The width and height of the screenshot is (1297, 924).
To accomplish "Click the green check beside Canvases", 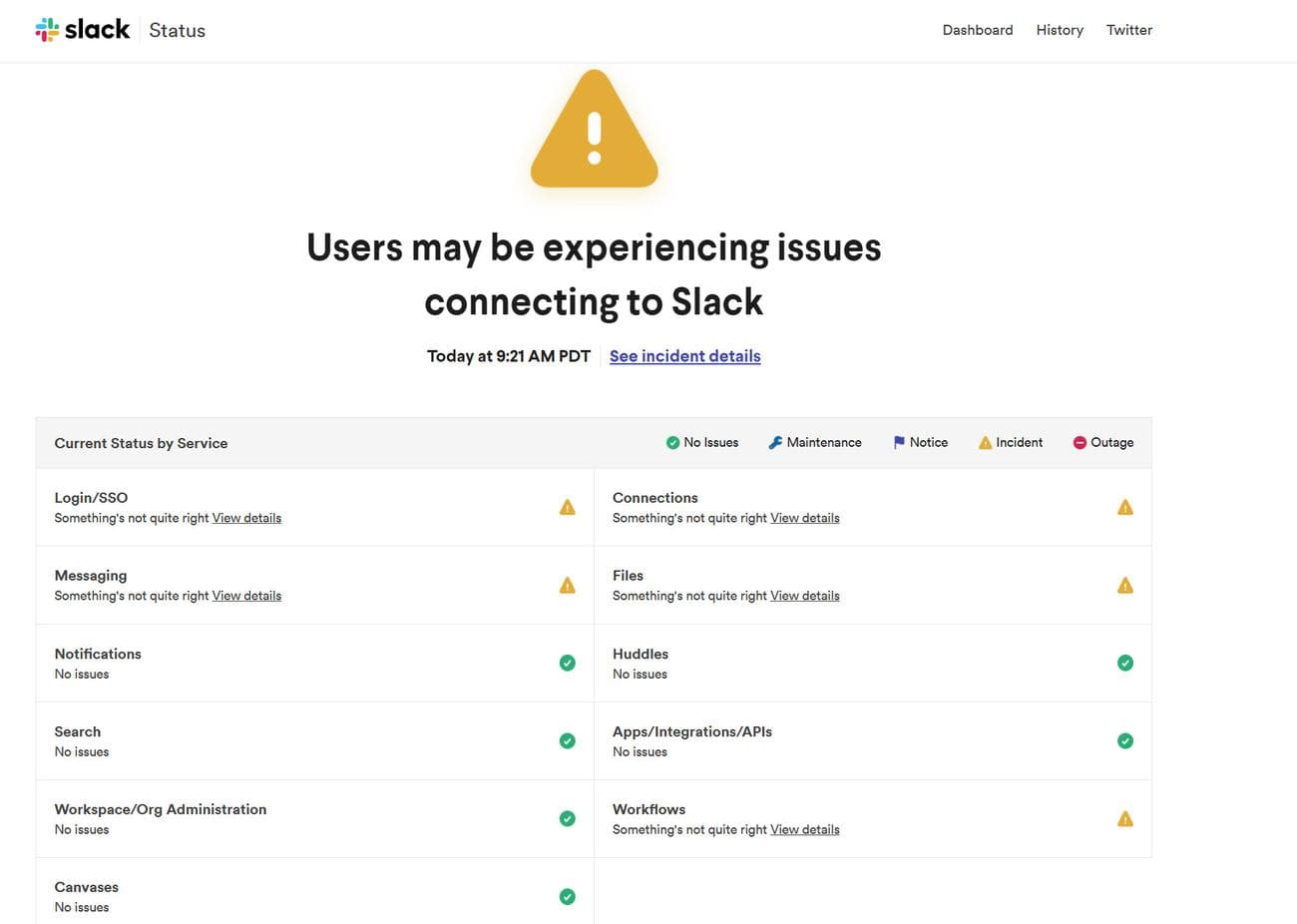I will [567, 896].
